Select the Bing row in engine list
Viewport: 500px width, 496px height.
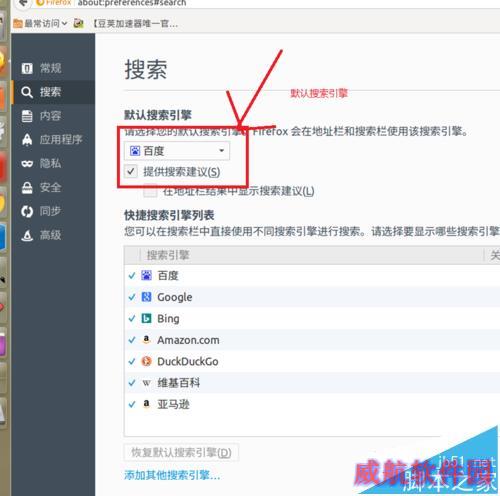click(x=312, y=318)
